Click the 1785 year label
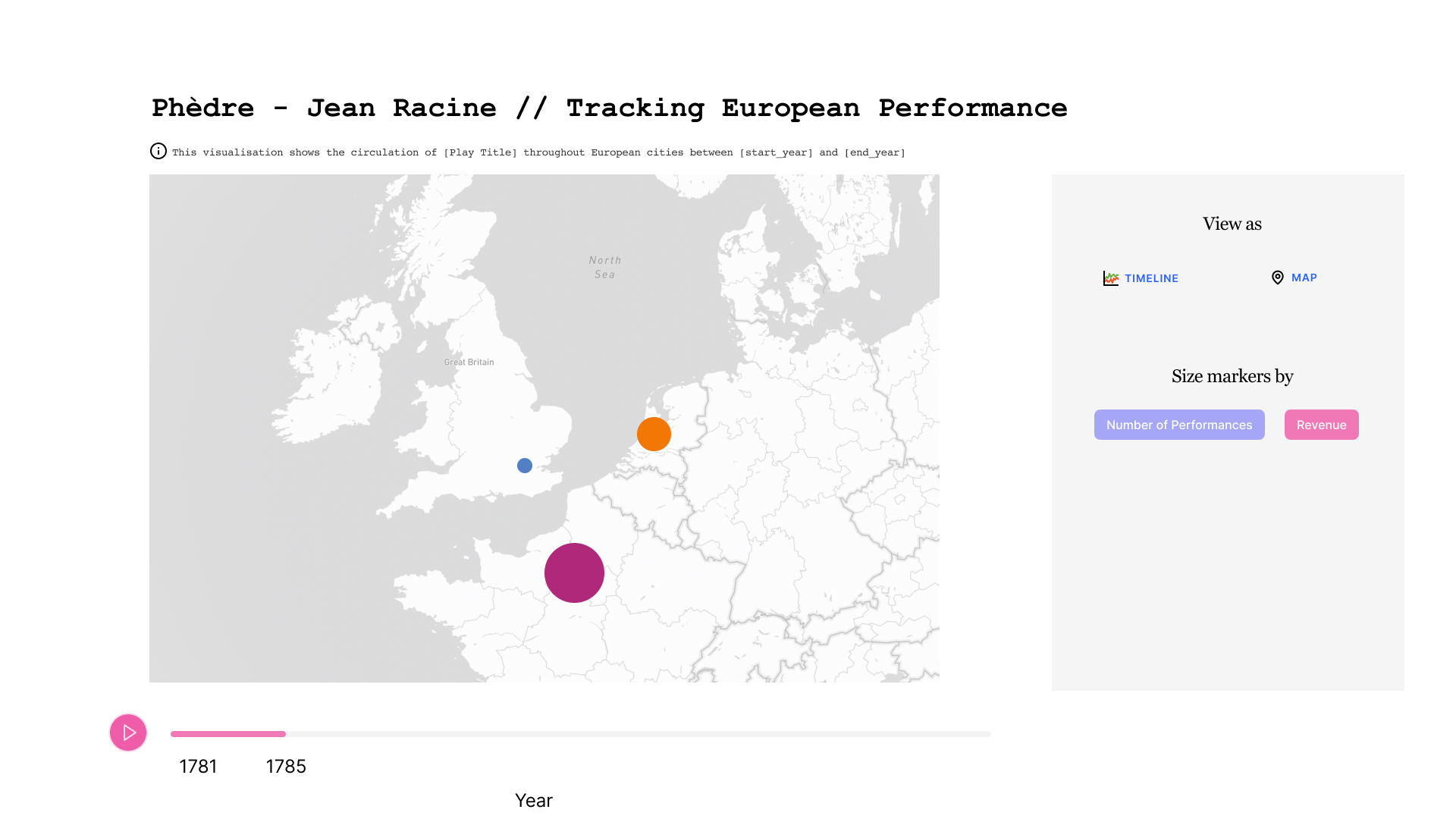Screen dimensions: 1456x819 click(x=286, y=767)
